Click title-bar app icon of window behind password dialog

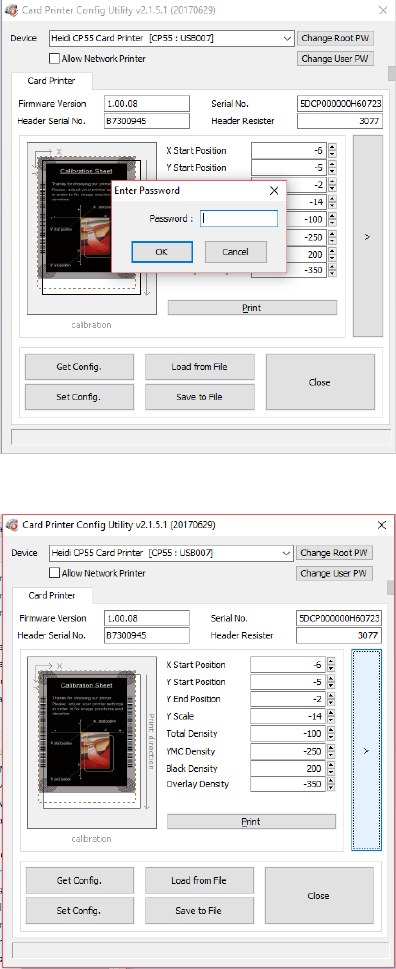pyautogui.click(x=11, y=11)
